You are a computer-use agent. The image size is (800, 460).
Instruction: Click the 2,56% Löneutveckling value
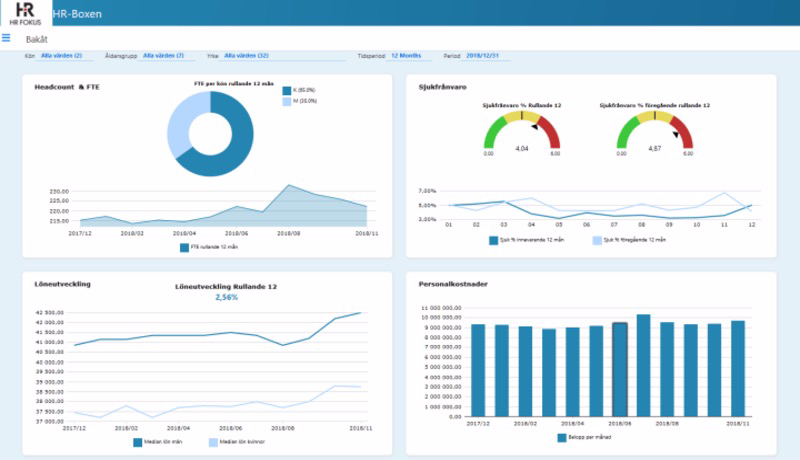click(x=227, y=297)
